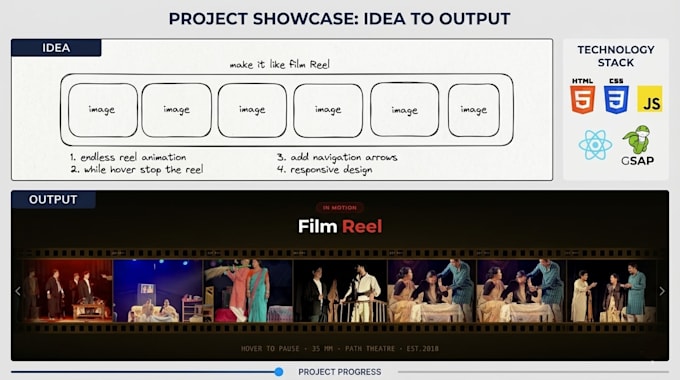Click the GSAP mascot logo
The width and height of the screenshot is (680, 380).
click(x=637, y=145)
